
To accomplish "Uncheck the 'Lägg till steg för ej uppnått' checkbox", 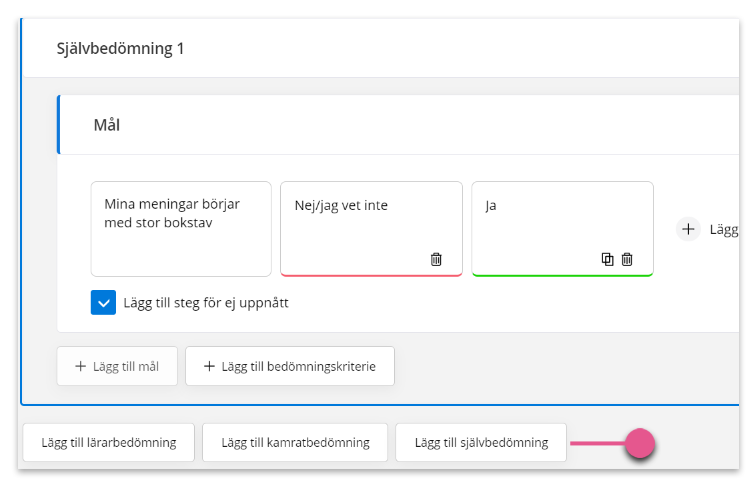I will coord(103,302).
